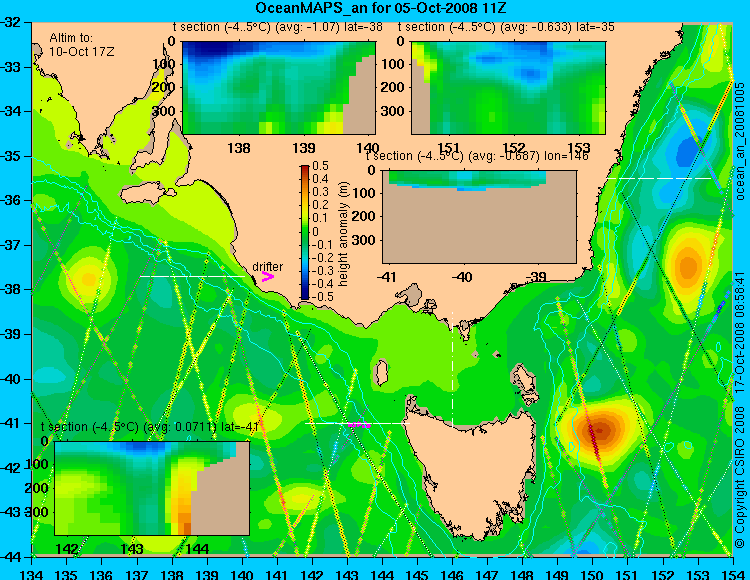750x580 pixels.
Task: Click the magenta drifter arrow marker
Action: coord(267,276)
